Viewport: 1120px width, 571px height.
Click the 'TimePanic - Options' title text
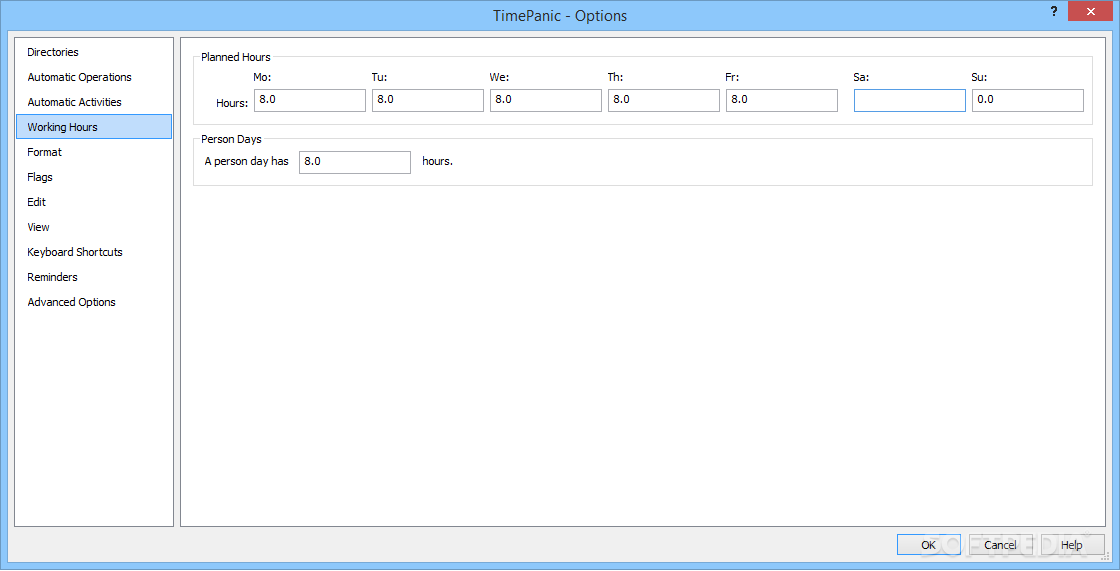pos(560,16)
